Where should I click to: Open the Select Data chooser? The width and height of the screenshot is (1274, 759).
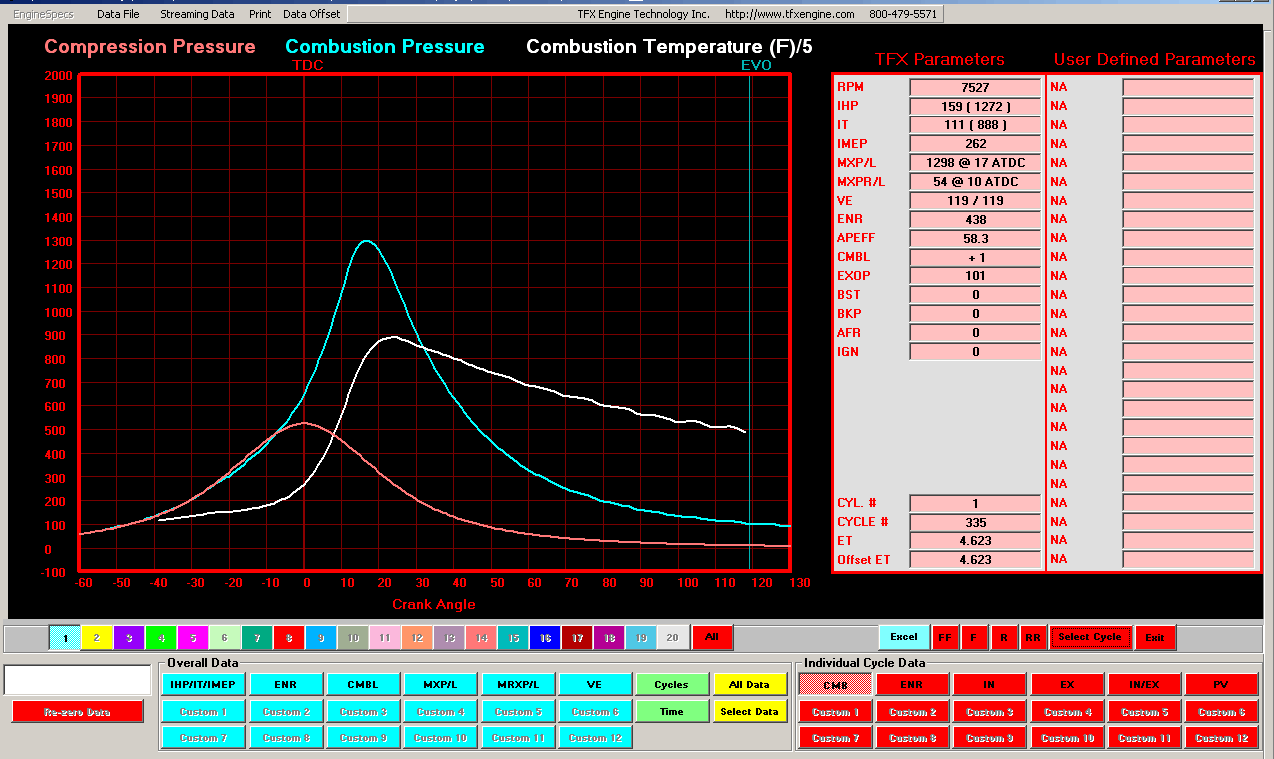749,711
